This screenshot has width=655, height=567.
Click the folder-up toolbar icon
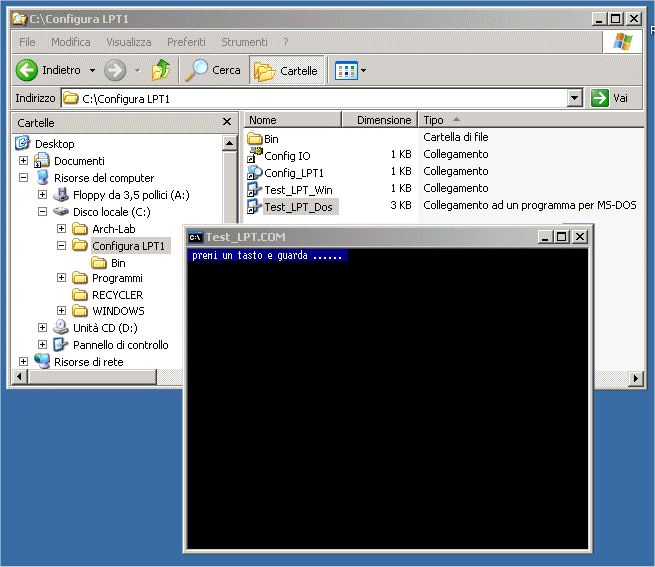click(x=160, y=71)
